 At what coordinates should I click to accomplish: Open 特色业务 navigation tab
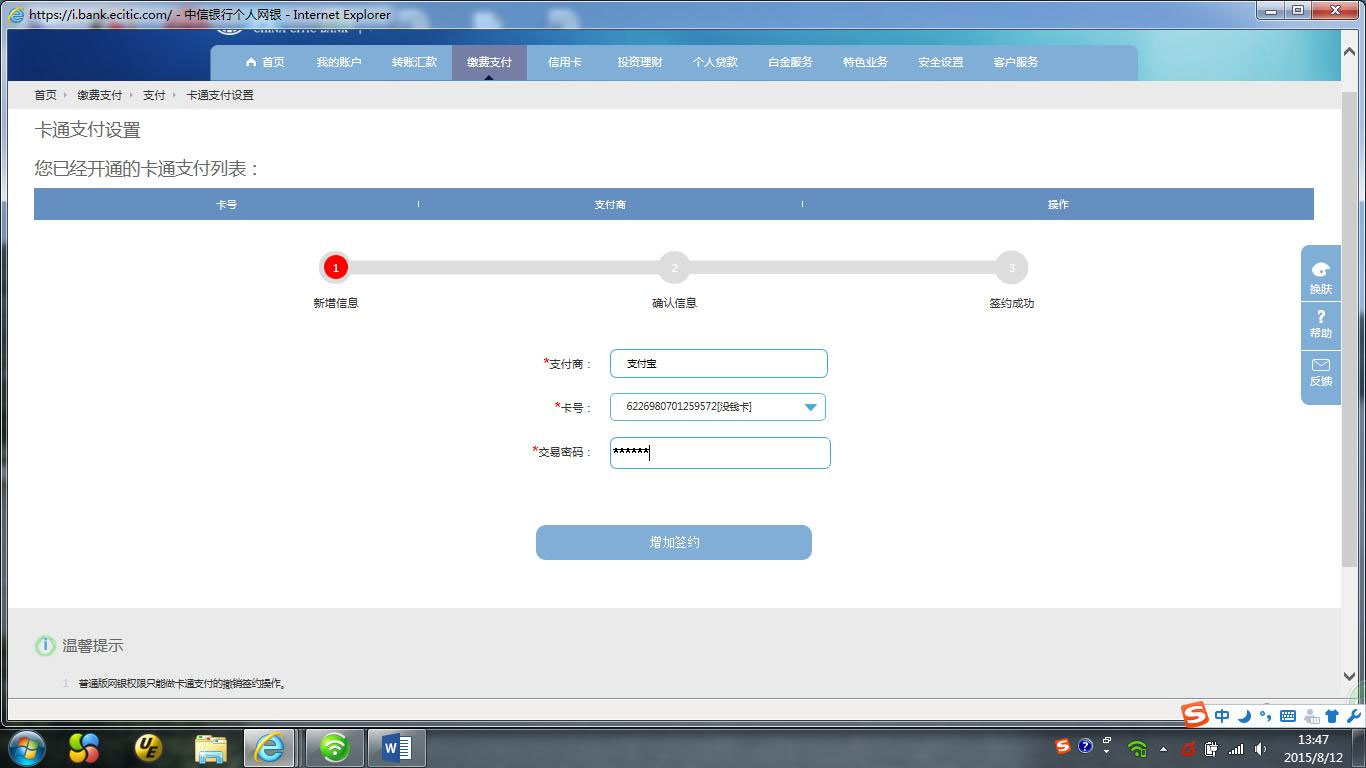coord(865,62)
